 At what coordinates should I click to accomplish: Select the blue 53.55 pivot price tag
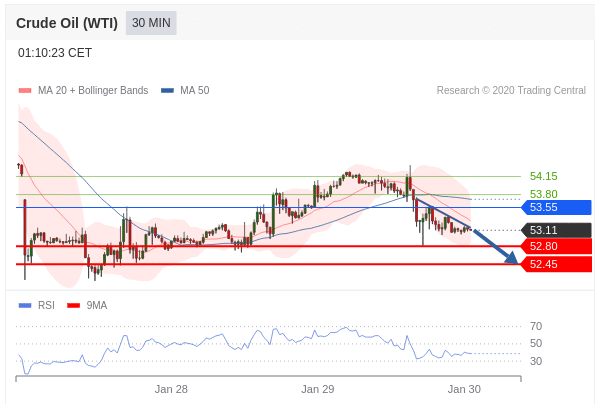point(556,207)
